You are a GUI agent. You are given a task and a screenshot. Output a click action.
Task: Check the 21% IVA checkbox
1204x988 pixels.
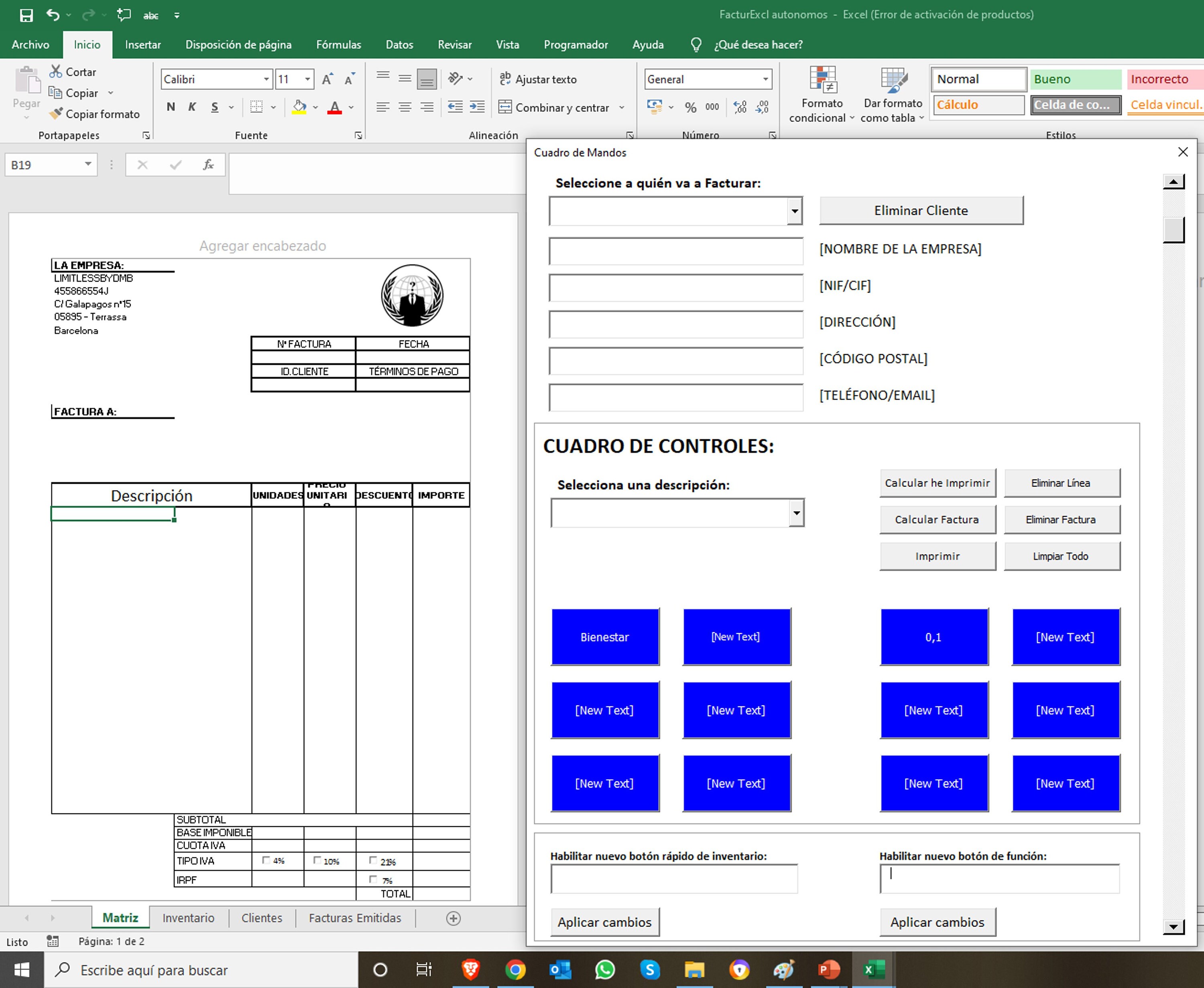pos(374,860)
